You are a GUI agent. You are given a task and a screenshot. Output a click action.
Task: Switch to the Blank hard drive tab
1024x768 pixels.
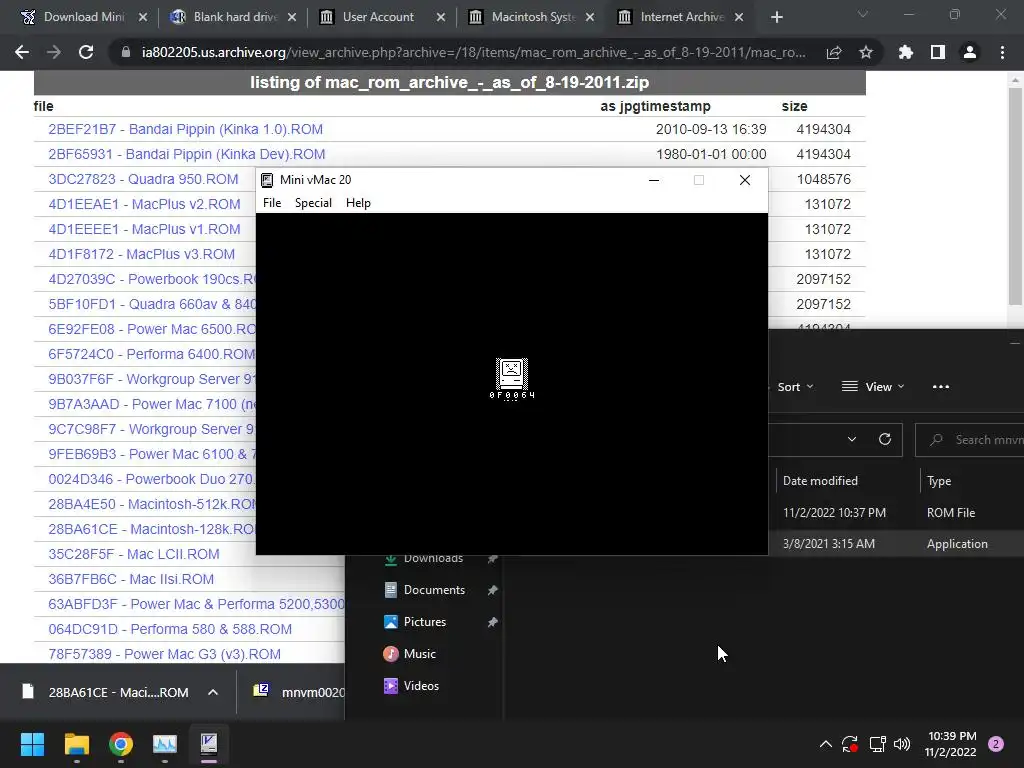pos(234,17)
